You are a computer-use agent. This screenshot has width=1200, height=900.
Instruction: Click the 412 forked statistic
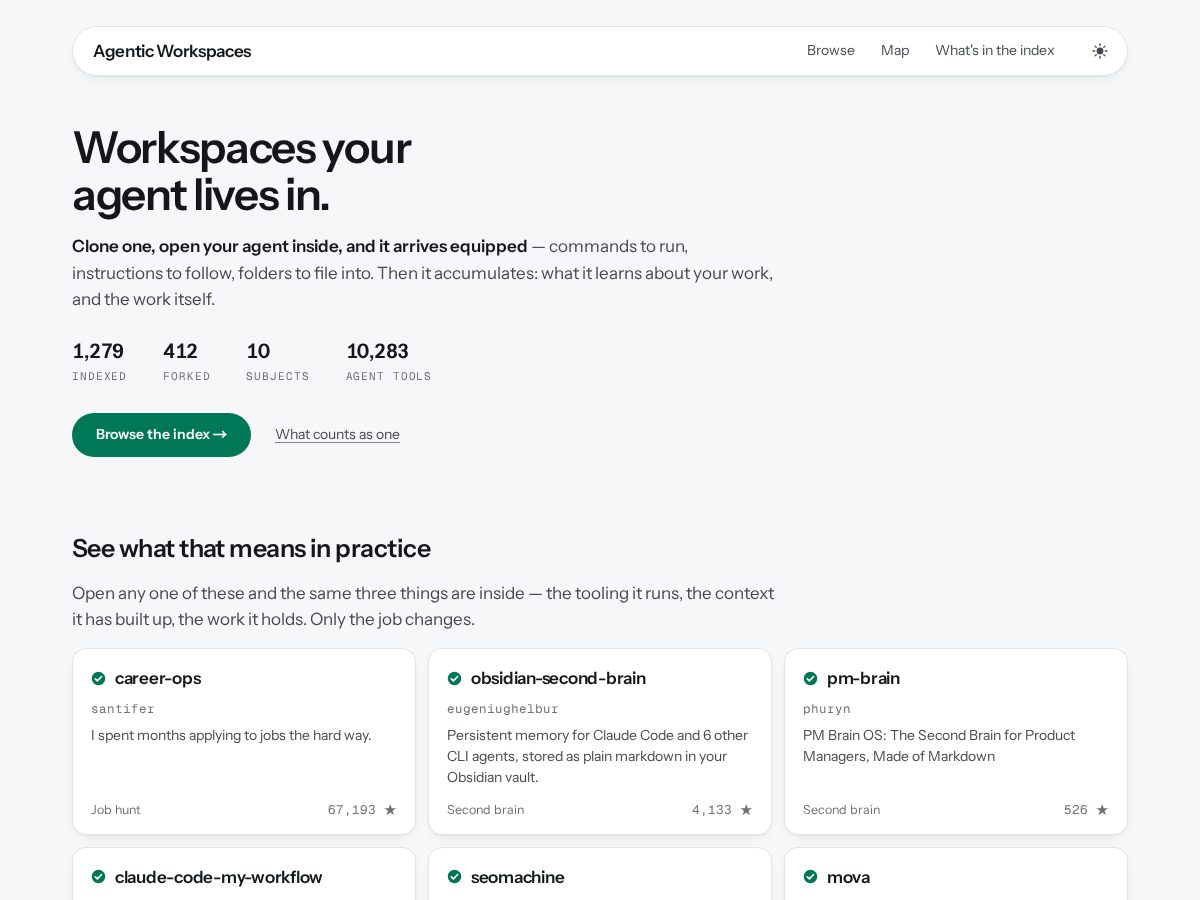pos(187,362)
